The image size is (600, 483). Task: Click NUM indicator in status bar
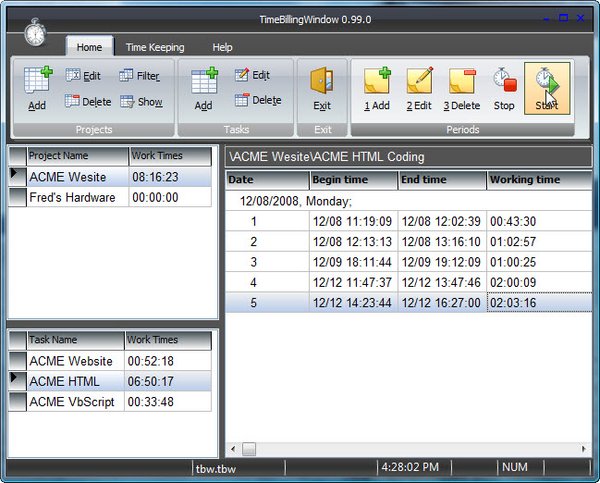(x=515, y=467)
